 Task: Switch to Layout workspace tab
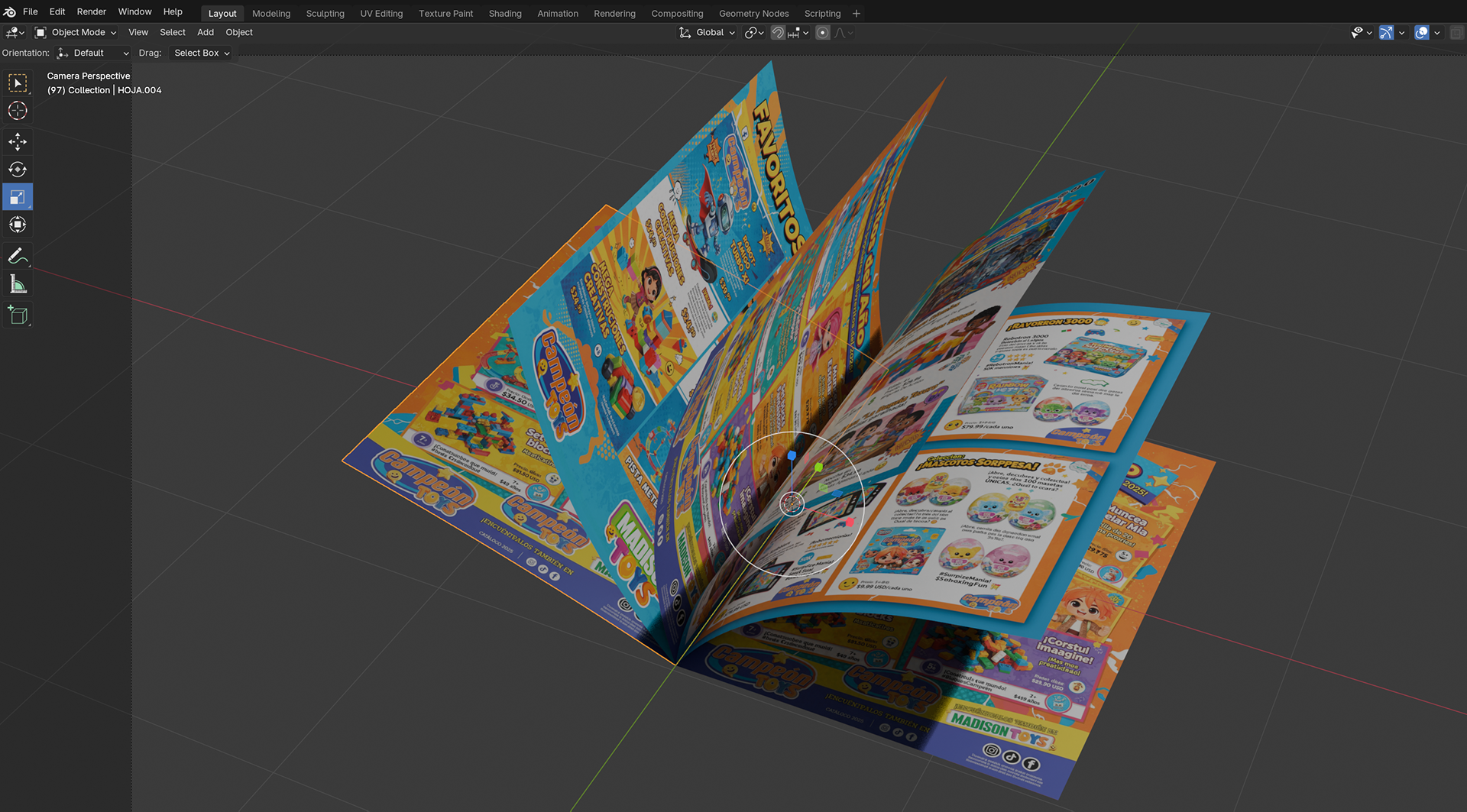click(x=222, y=14)
